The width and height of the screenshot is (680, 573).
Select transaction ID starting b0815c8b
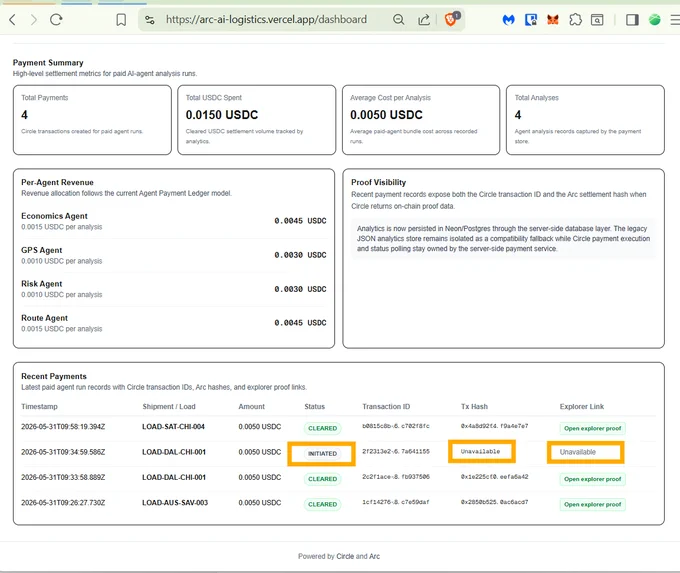396,426
